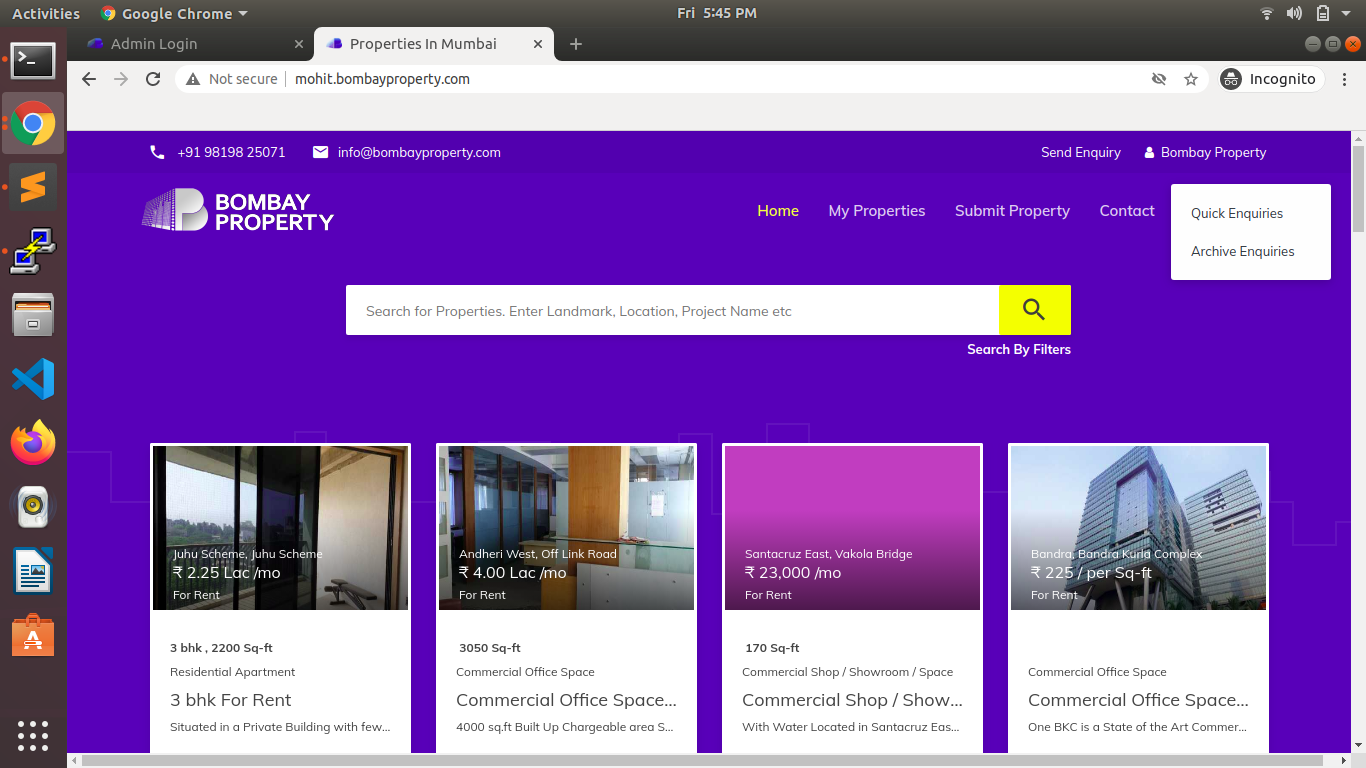Click the Search By Filters link
Viewport: 1366px width, 768px height.
pos(1018,349)
